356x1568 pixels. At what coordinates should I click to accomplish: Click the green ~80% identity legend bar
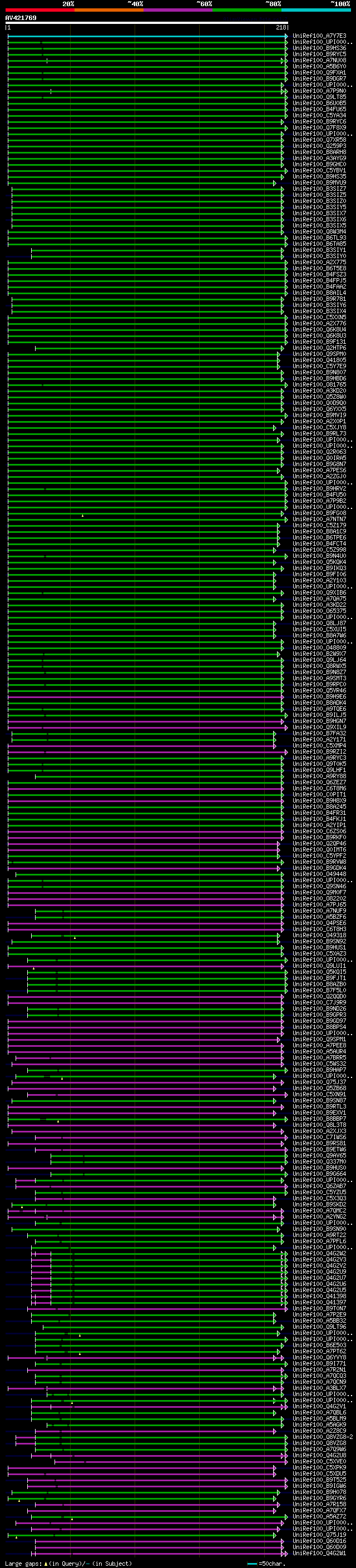click(247, 10)
